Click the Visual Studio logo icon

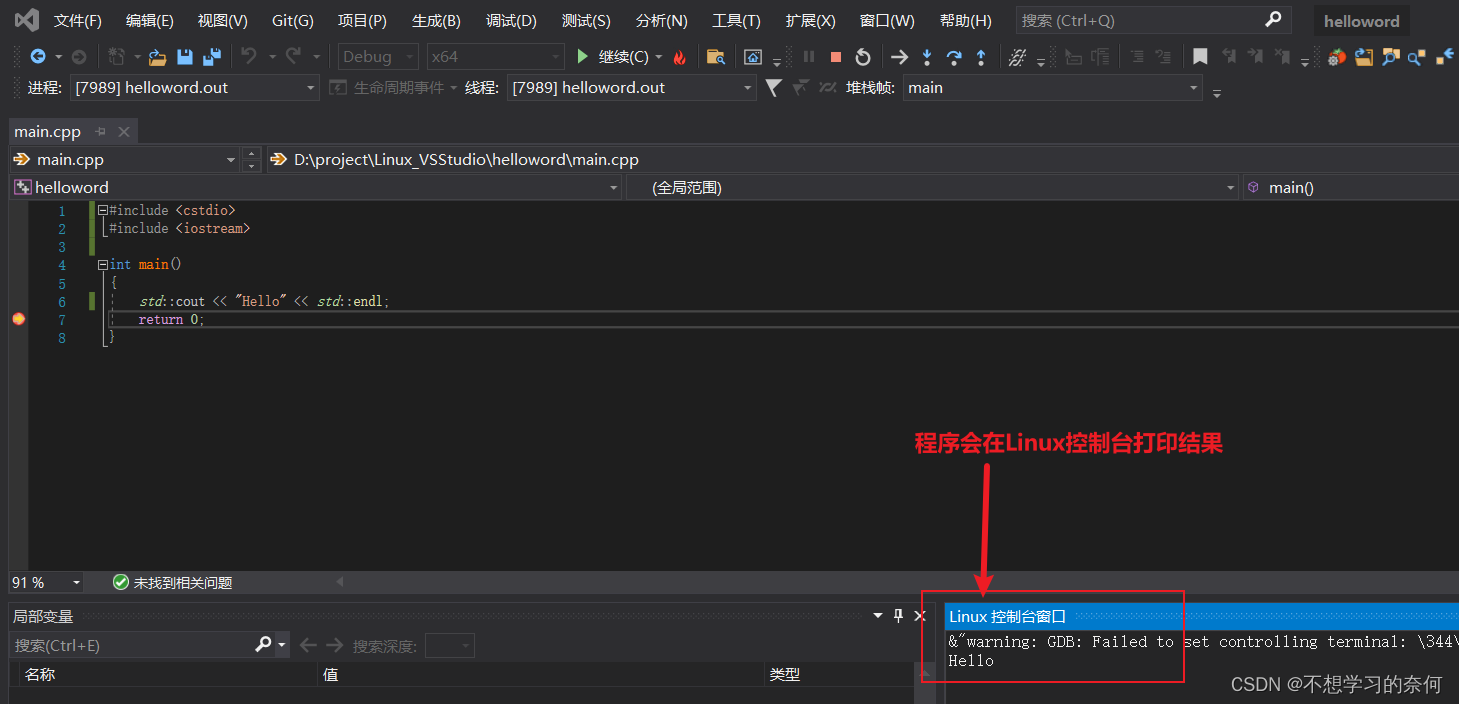(x=26, y=20)
